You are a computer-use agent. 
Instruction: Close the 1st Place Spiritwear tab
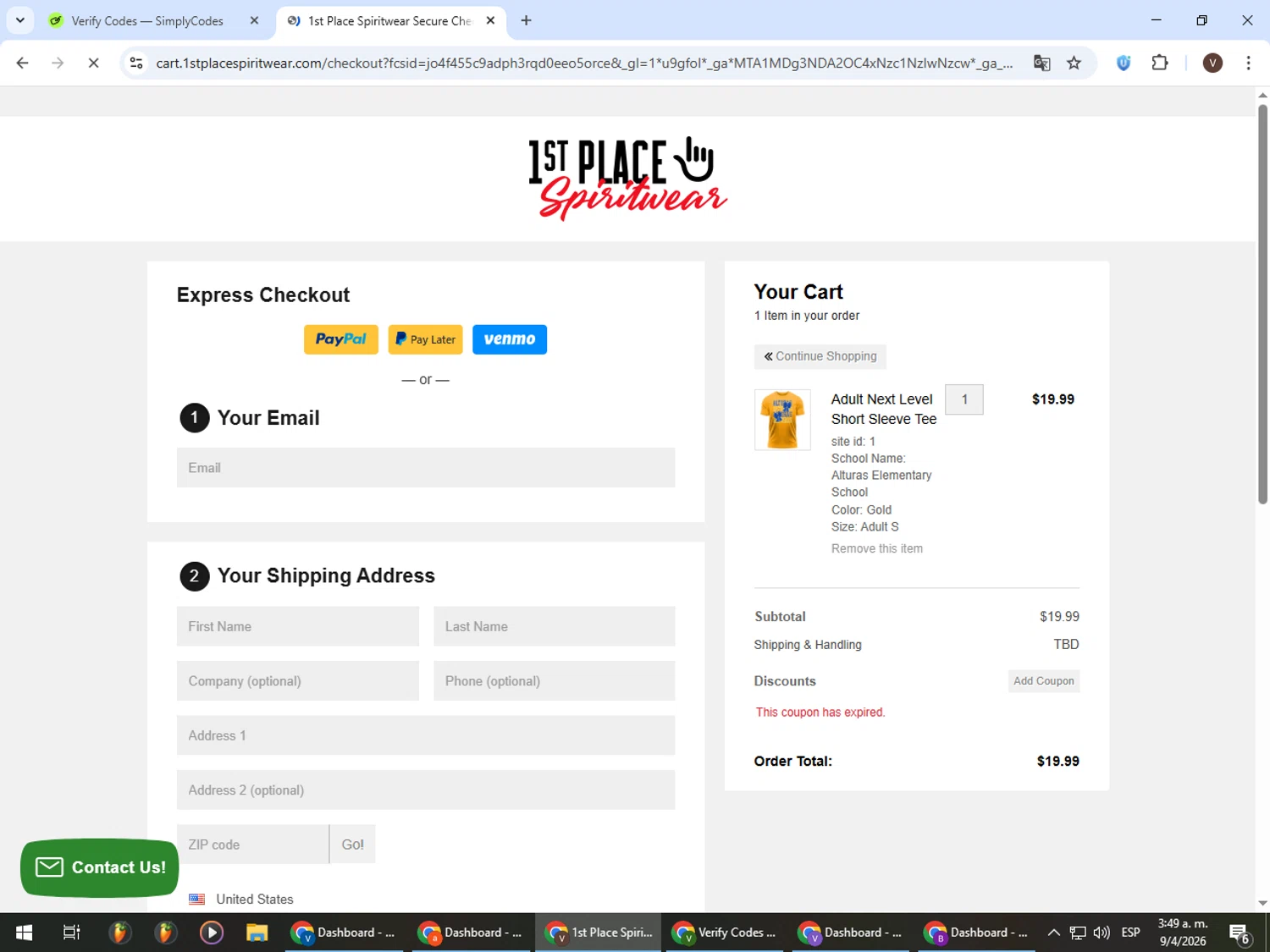click(490, 20)
